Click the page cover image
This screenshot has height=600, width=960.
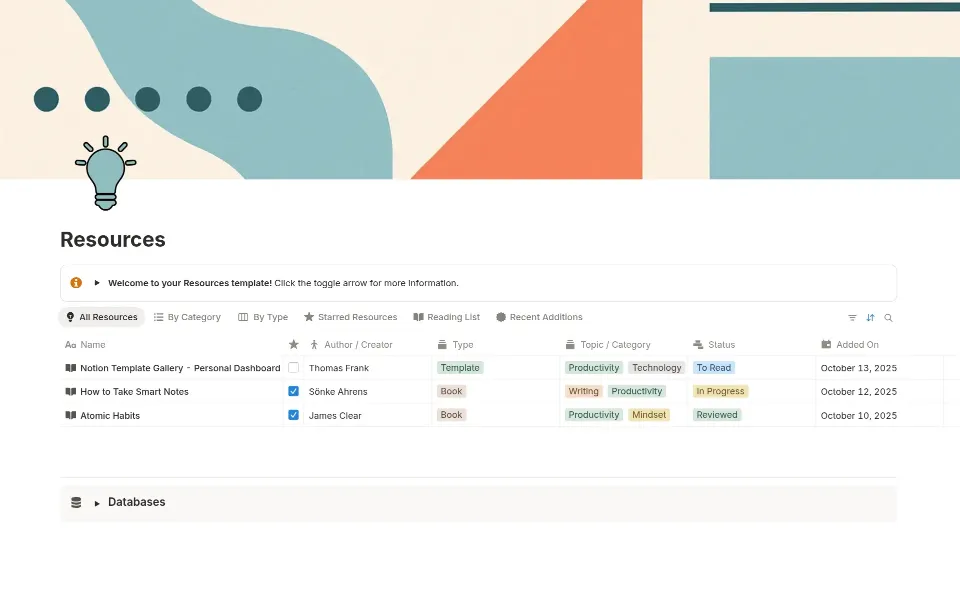pos(480,89)
